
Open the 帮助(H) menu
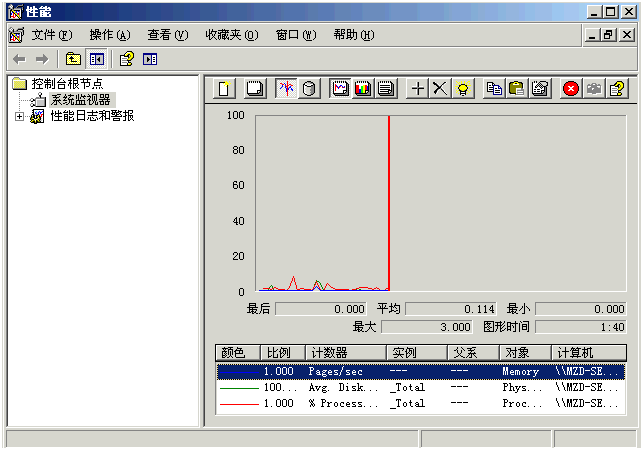coord(354,35)
